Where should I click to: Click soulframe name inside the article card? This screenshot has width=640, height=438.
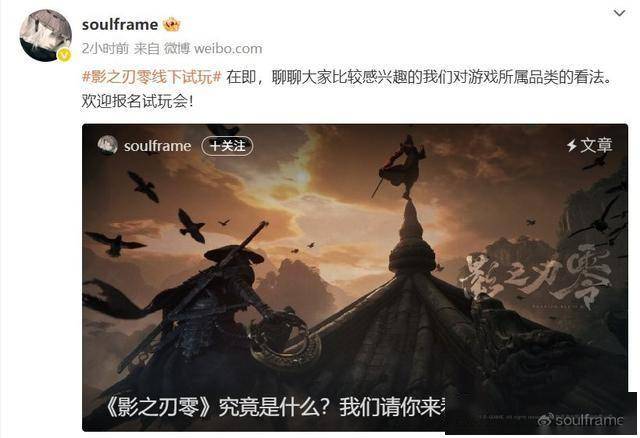(158, 146)
